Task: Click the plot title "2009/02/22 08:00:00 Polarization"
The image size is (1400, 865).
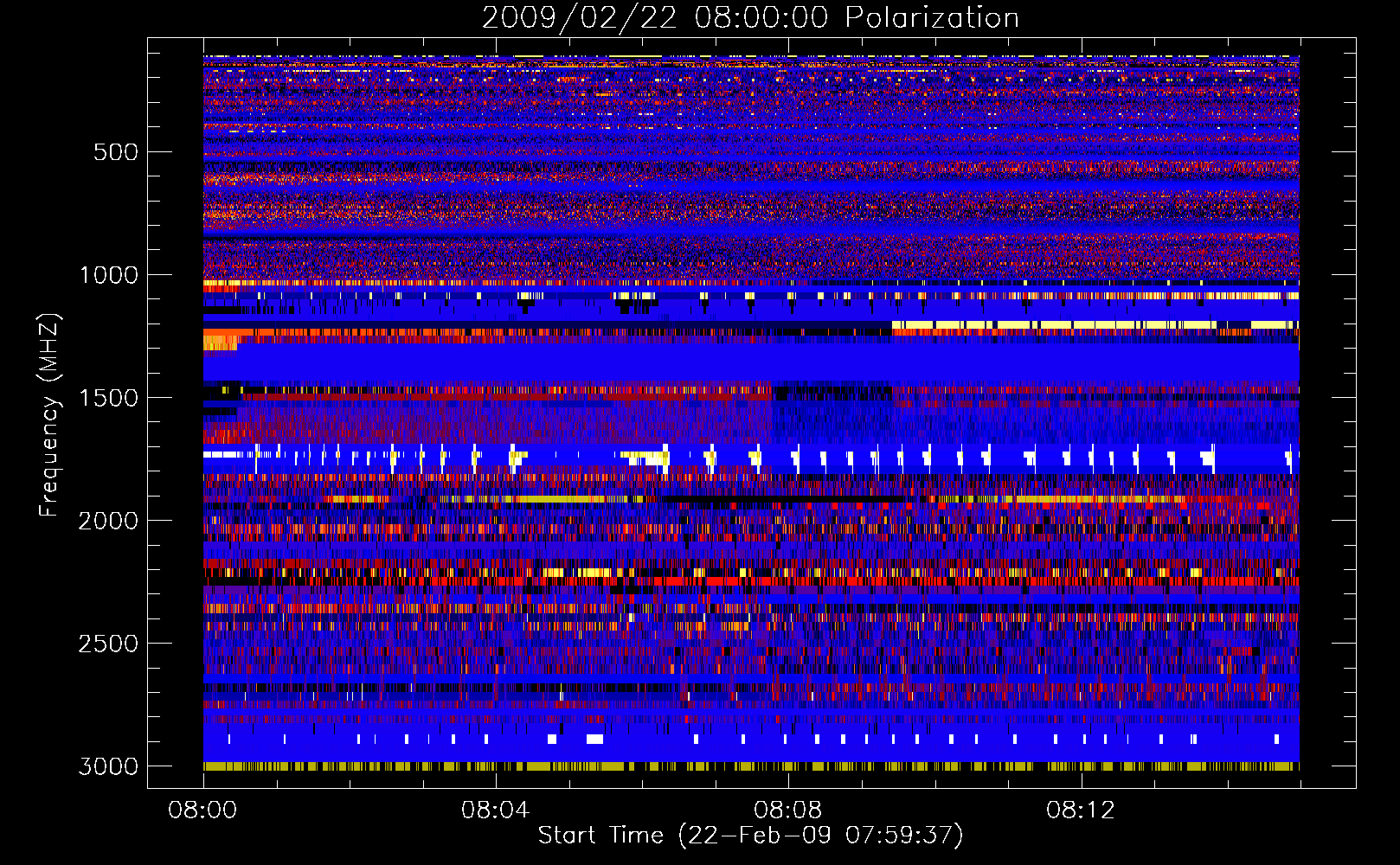Action: pyautogui.click(x=750, y=18)
